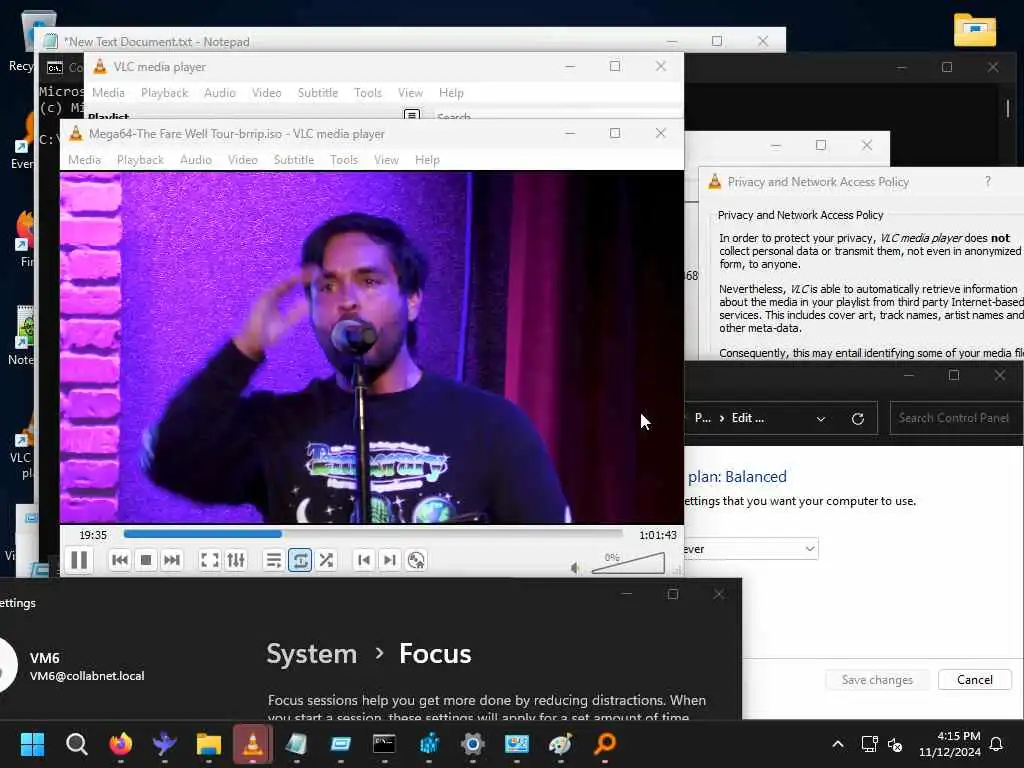
Task: Open the power setting dropdown showing 'ever'
Action: [751, 549]
